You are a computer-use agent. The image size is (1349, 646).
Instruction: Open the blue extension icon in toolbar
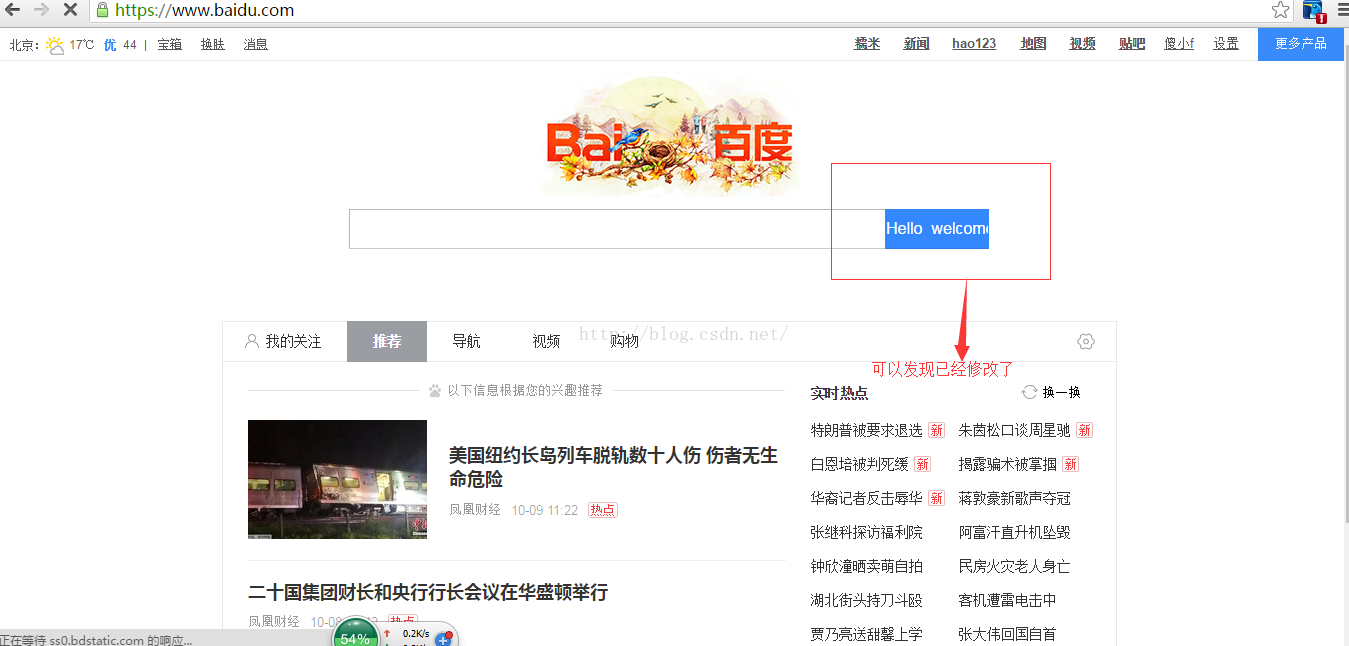[1313, 11]
